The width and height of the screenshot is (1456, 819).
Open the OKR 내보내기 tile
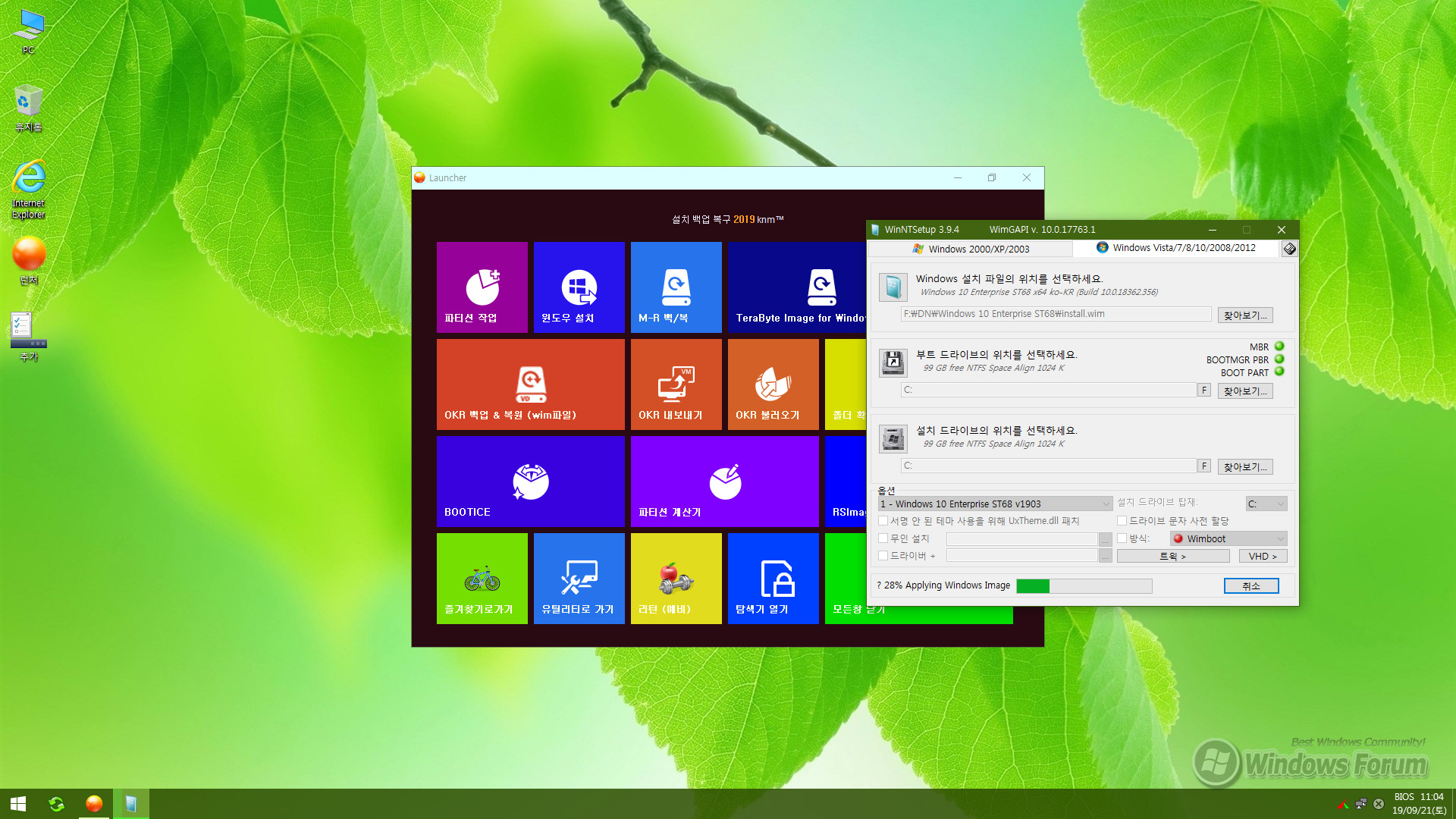click(676, 384)
